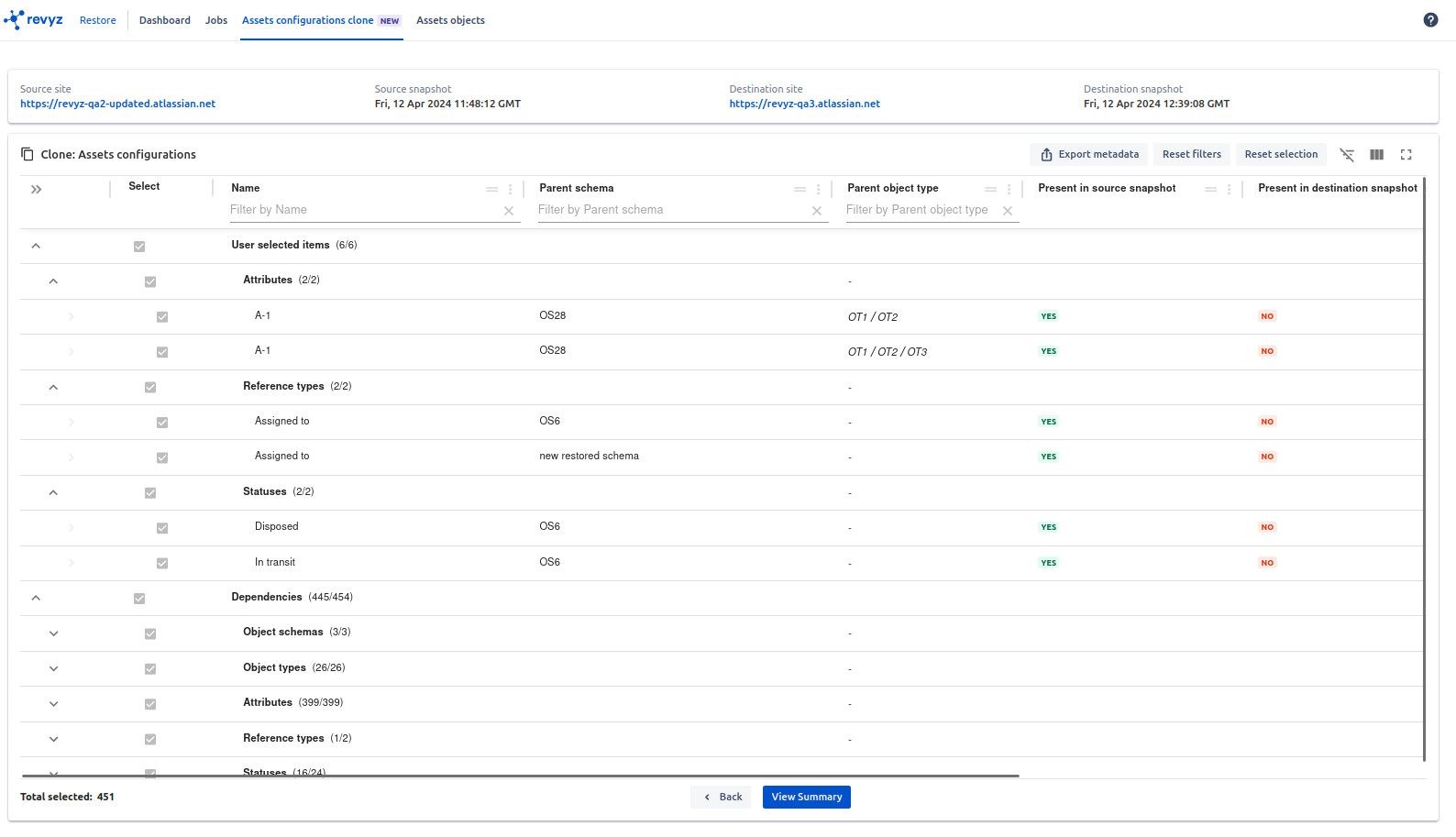Open source site revyz-qa2-updated link
Viewport: 1456px width, 837px height.
tap(117, 104)
